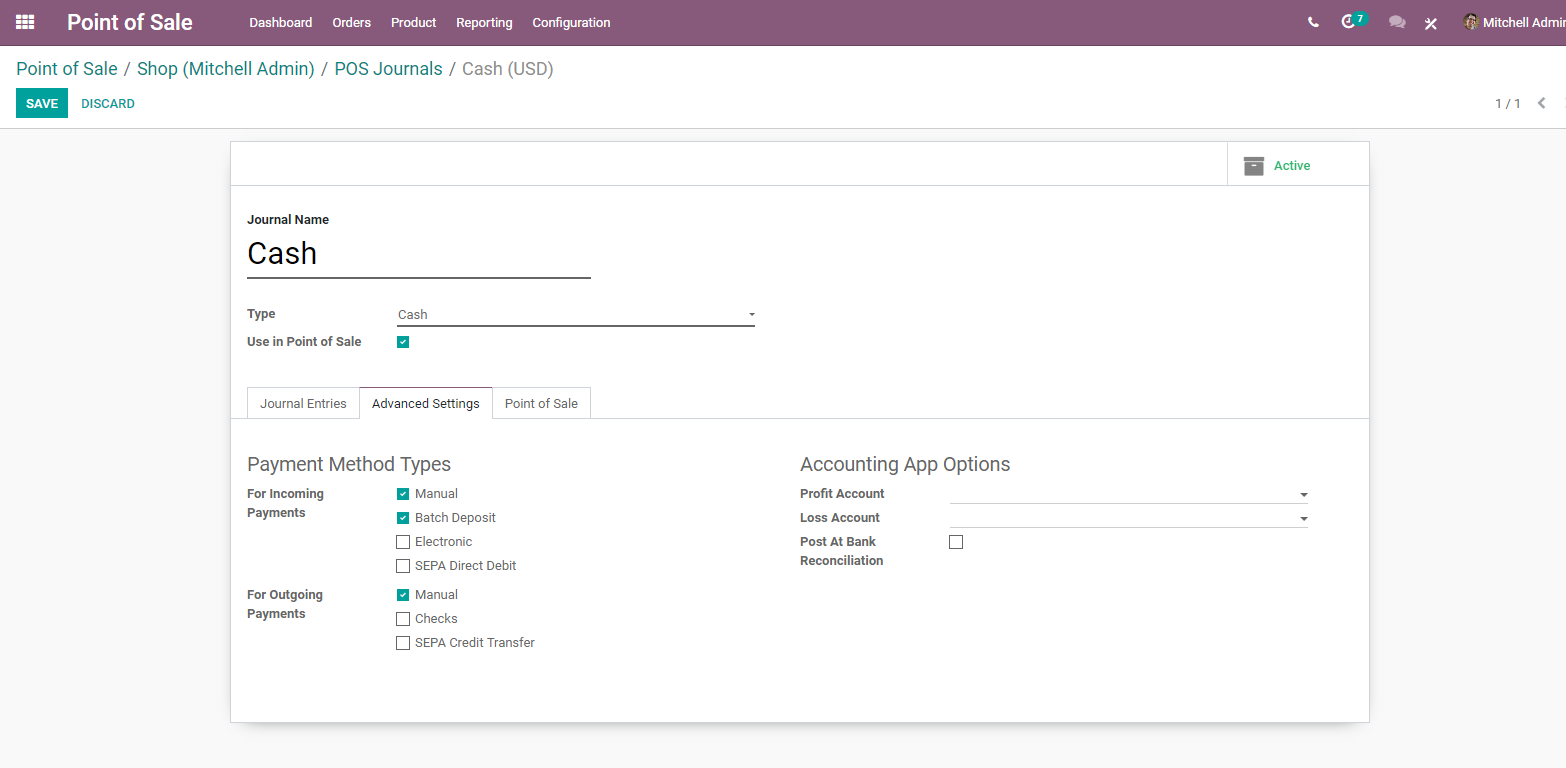
Task: Enable Checks outgoing payment checkbox
Action: tap(403, 619)
